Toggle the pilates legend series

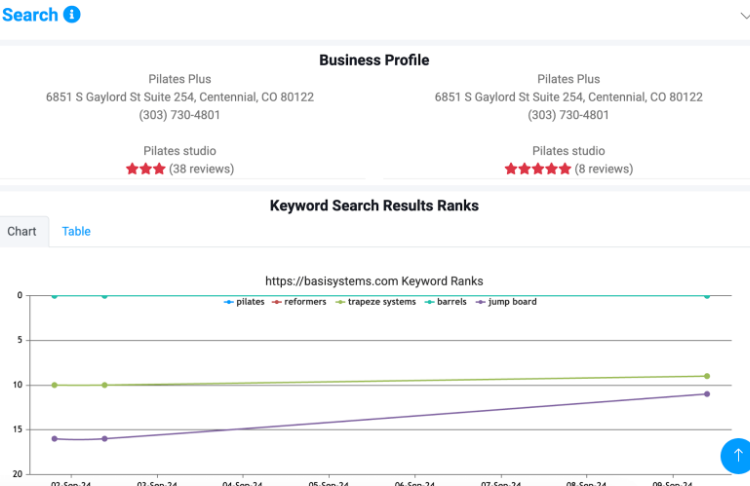click(x=244, y=302)
